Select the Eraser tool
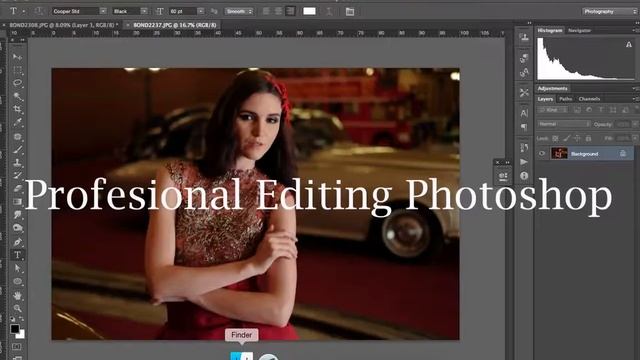 [x=17, y=189]
